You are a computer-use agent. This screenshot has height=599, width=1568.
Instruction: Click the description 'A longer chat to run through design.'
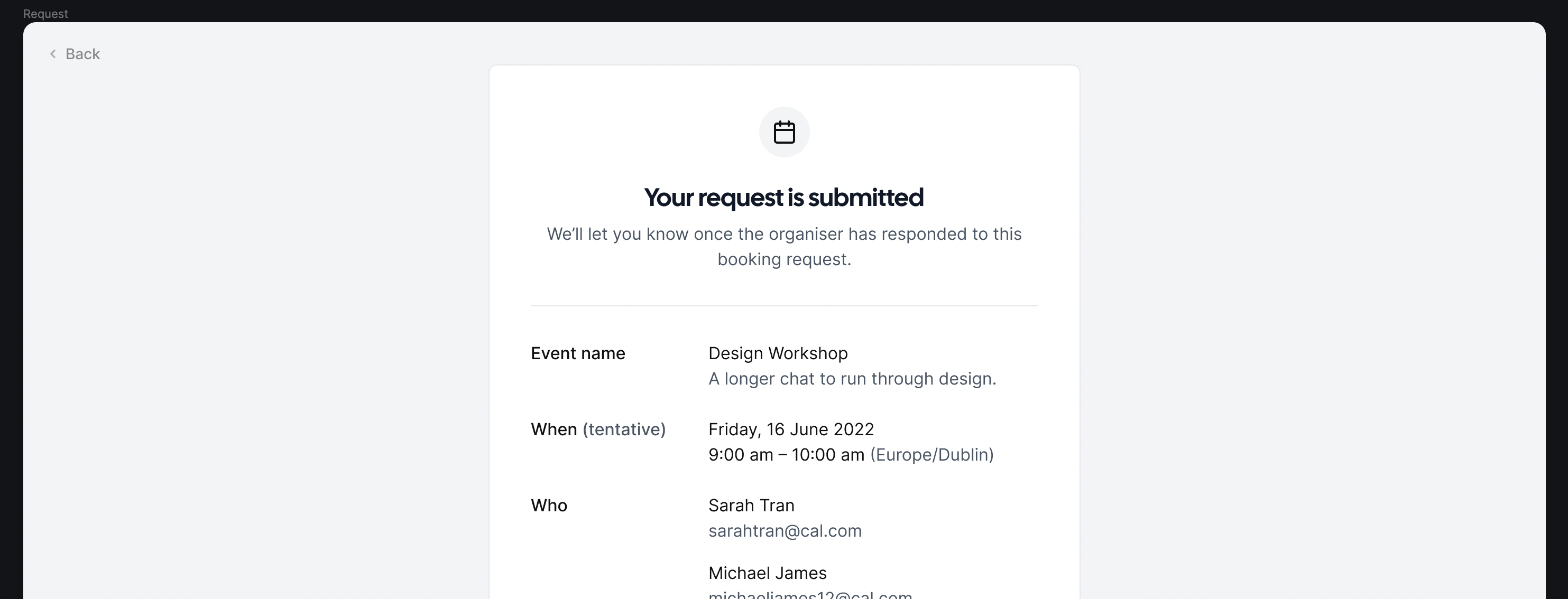(x=852, y=379)
